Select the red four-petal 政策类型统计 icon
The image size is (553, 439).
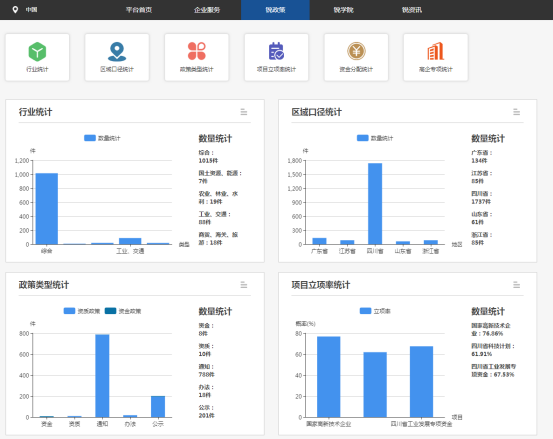197,51
